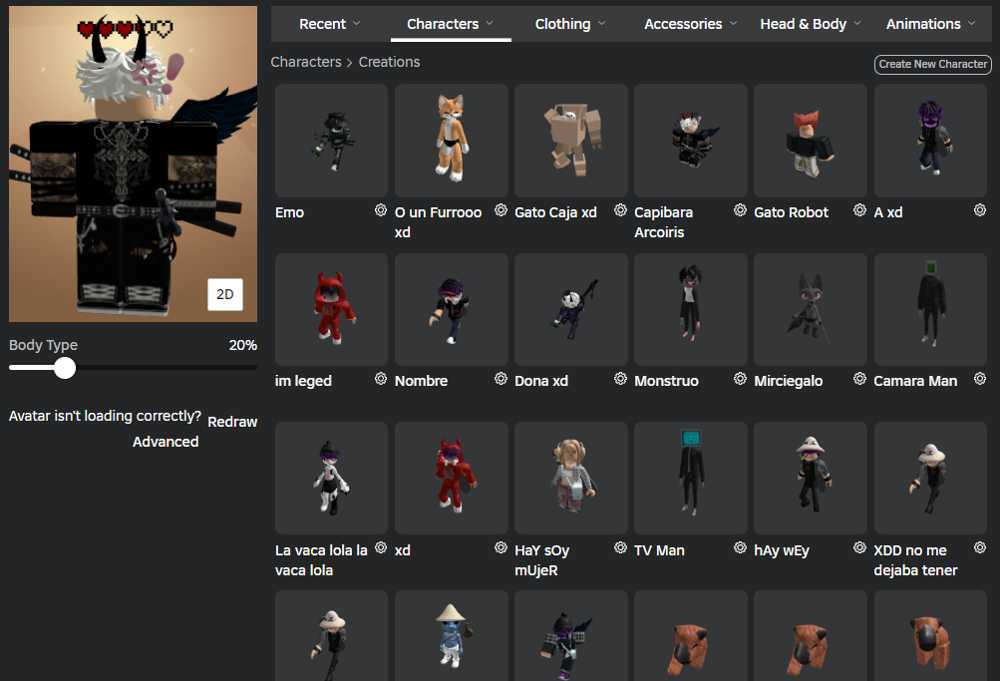
Task: Open settings gear for Capibara Arcoiris
Action: coord(740,210)
